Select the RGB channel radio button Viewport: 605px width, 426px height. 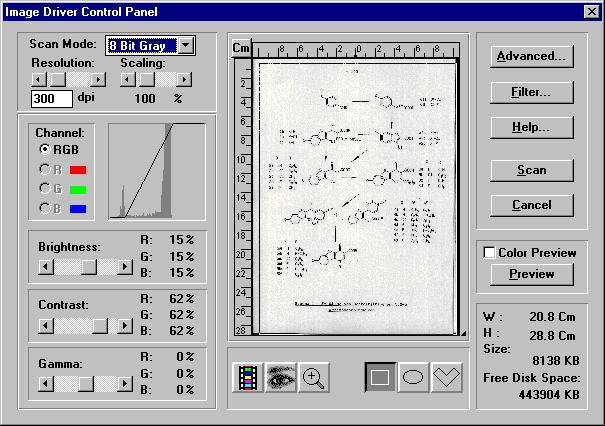click(x=45, y=148)
